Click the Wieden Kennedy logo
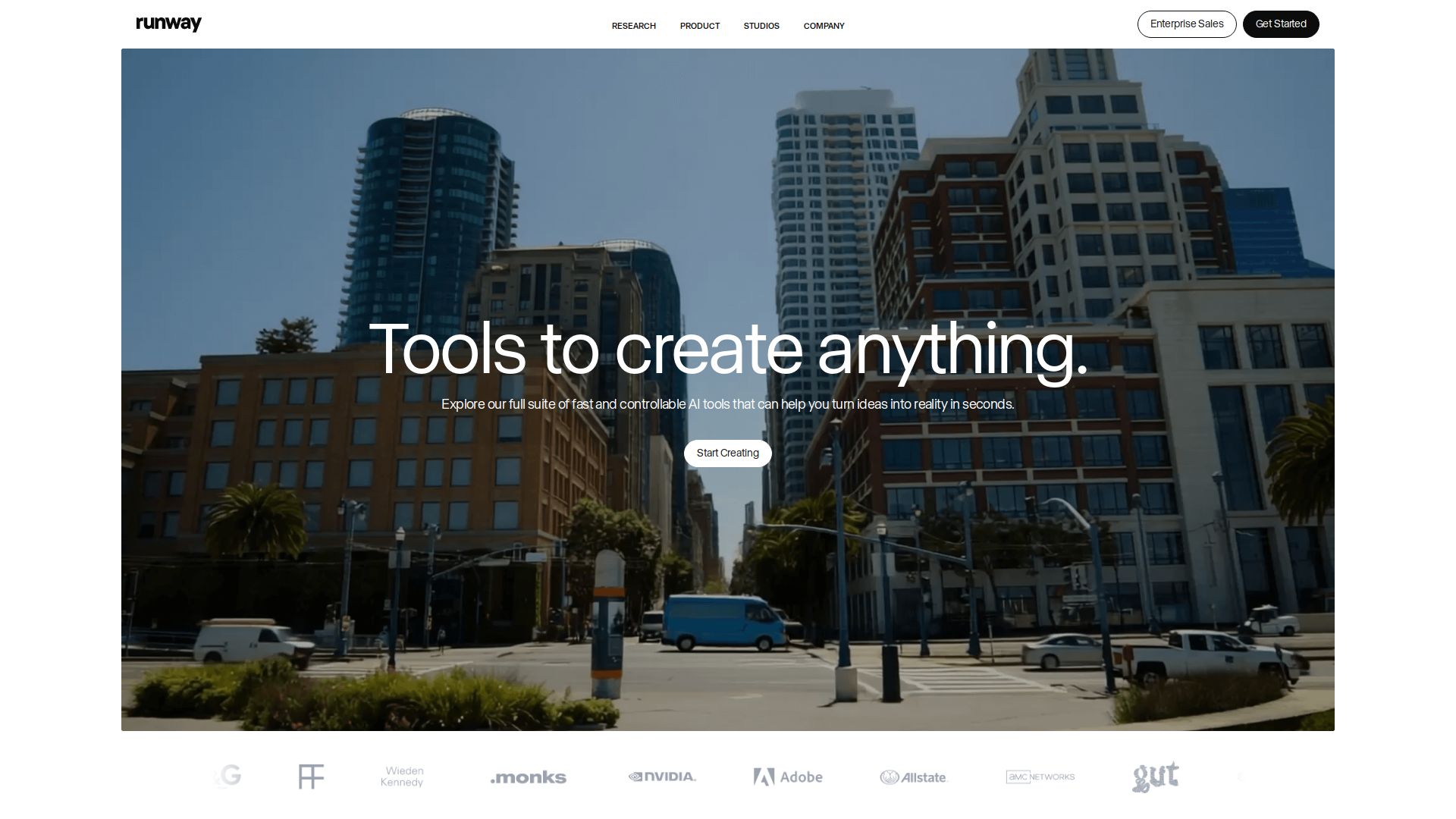 pos(402,777)
